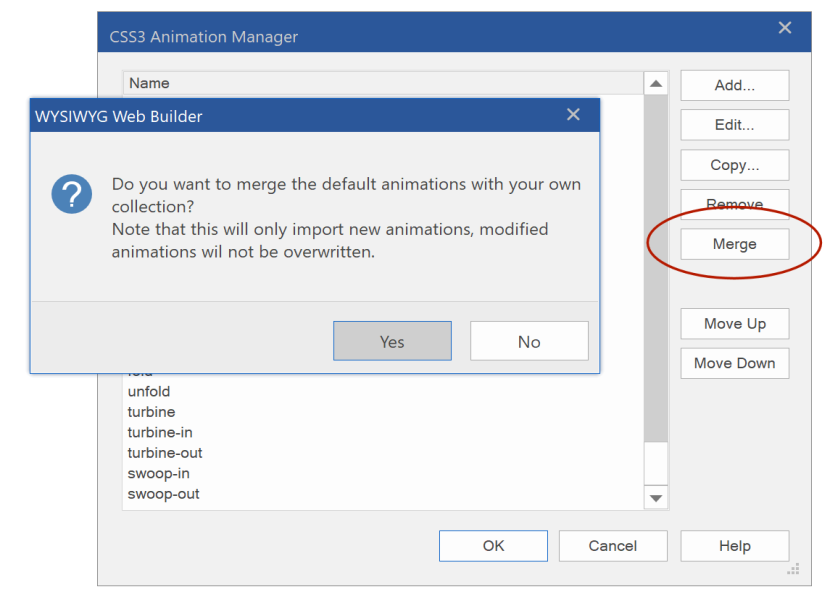Viewport: 830px width, 613px height.
Task: Cancel the CSS3 Animation Manager dialog
Action: pyautogui.click(x=613, y=546)
